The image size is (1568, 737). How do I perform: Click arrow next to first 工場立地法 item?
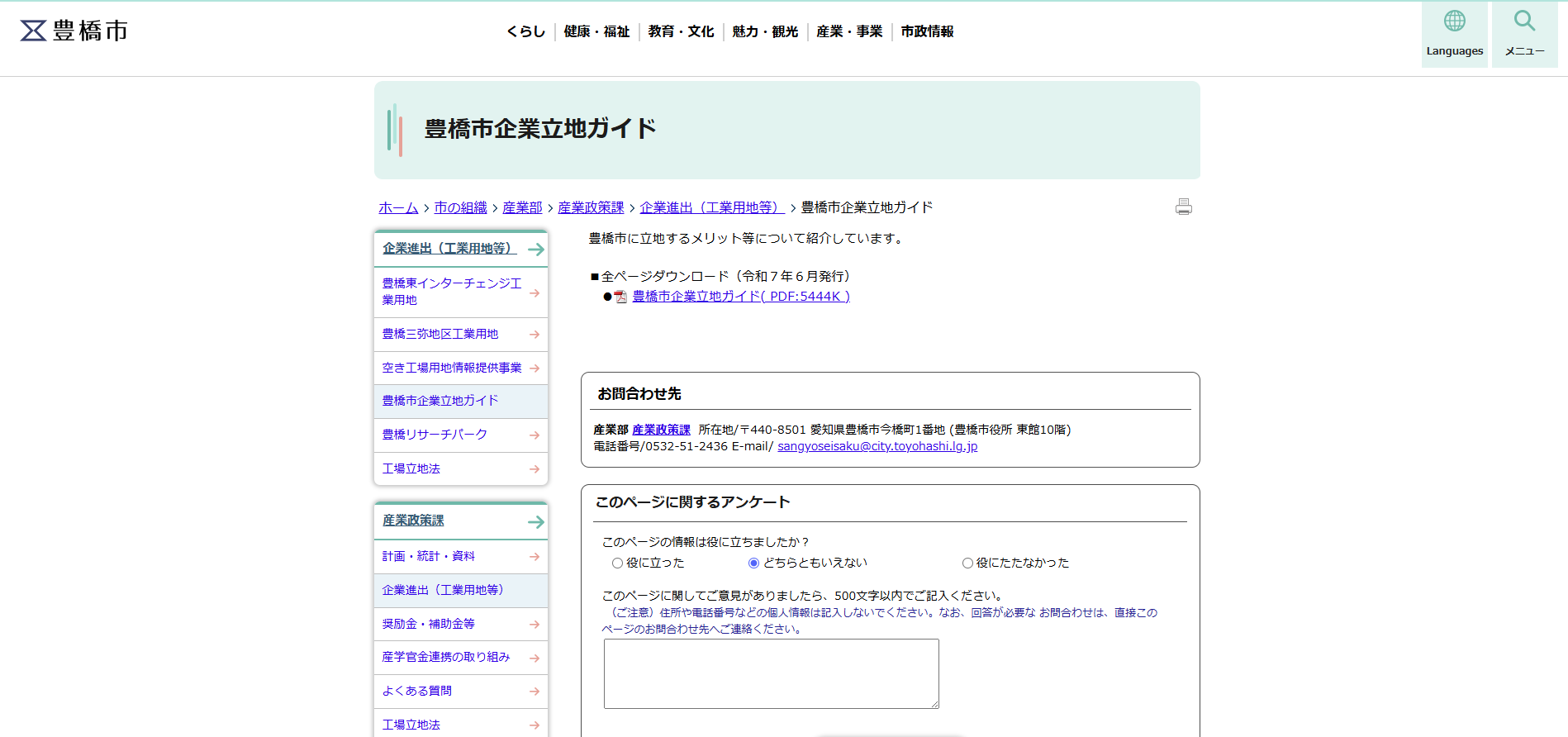(535, 469)
